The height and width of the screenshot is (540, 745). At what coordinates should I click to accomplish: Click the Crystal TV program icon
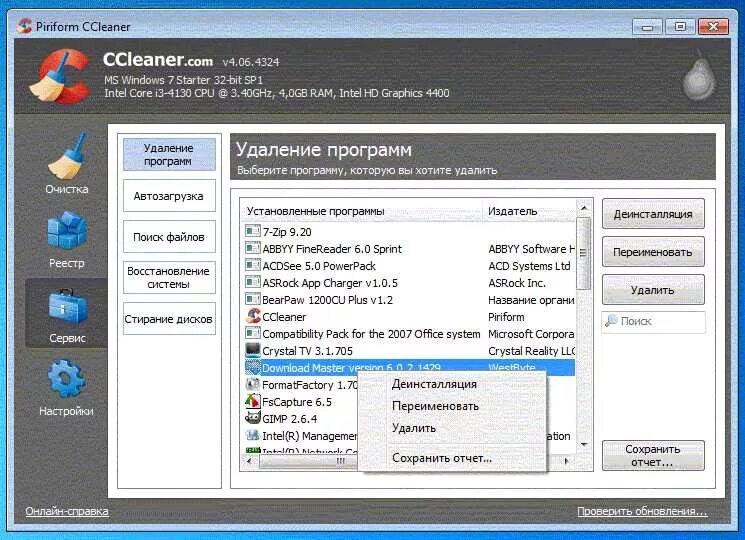pyautogui.click(x=252, y=351)
